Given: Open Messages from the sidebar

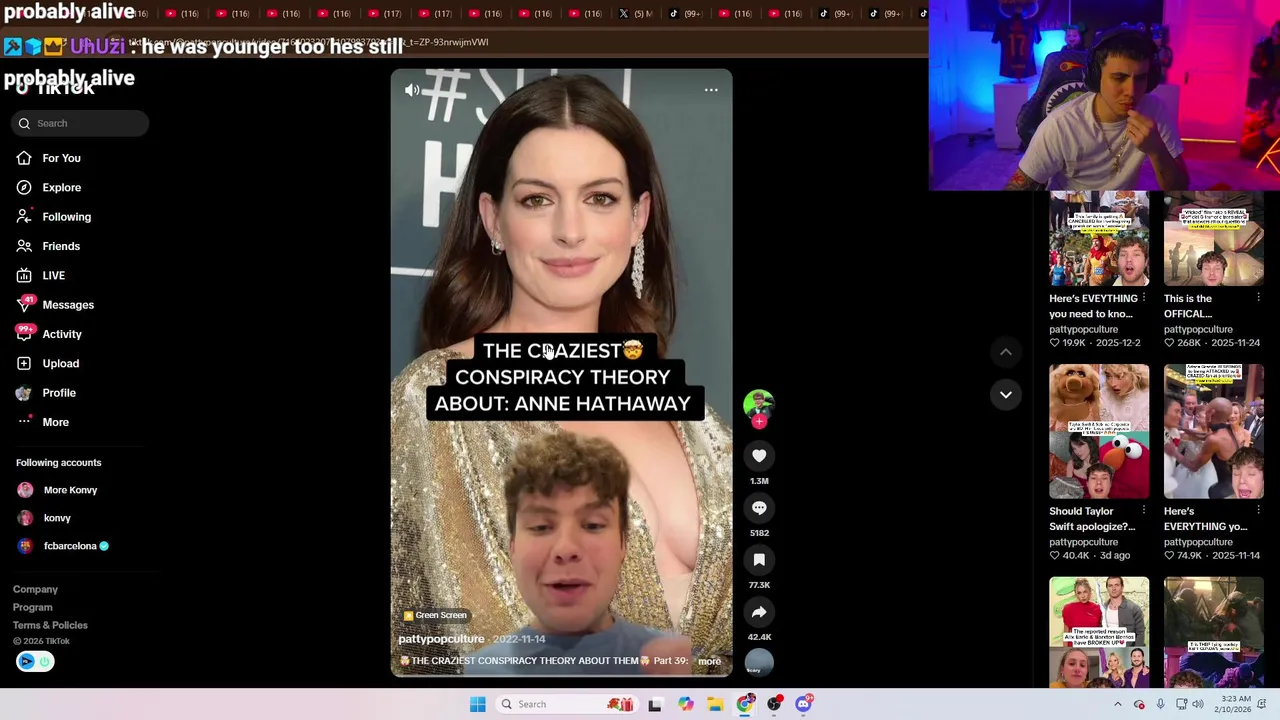Looking at the screenshot, I should pos(68,305).
